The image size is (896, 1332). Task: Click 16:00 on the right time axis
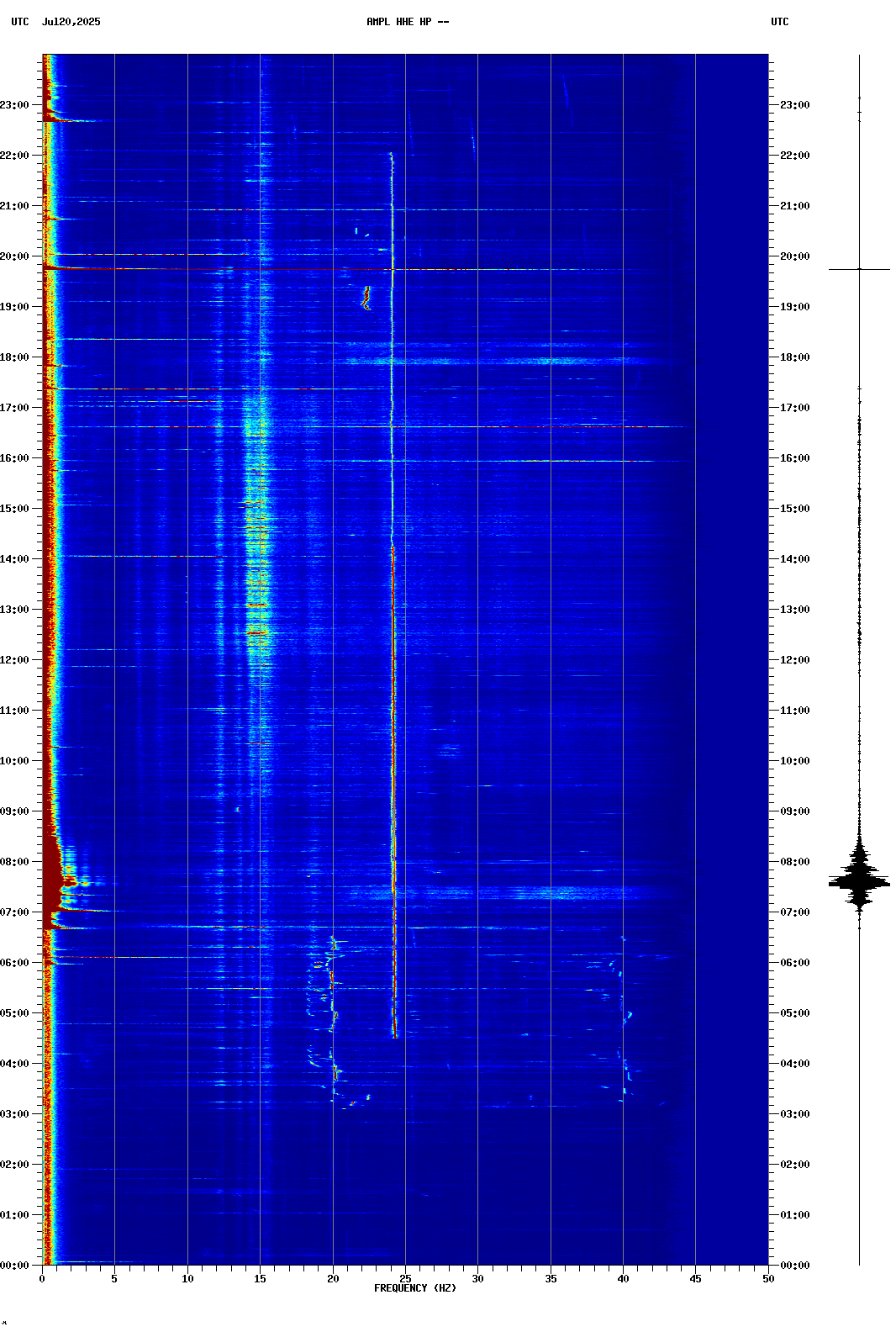[x=795, y=458]
